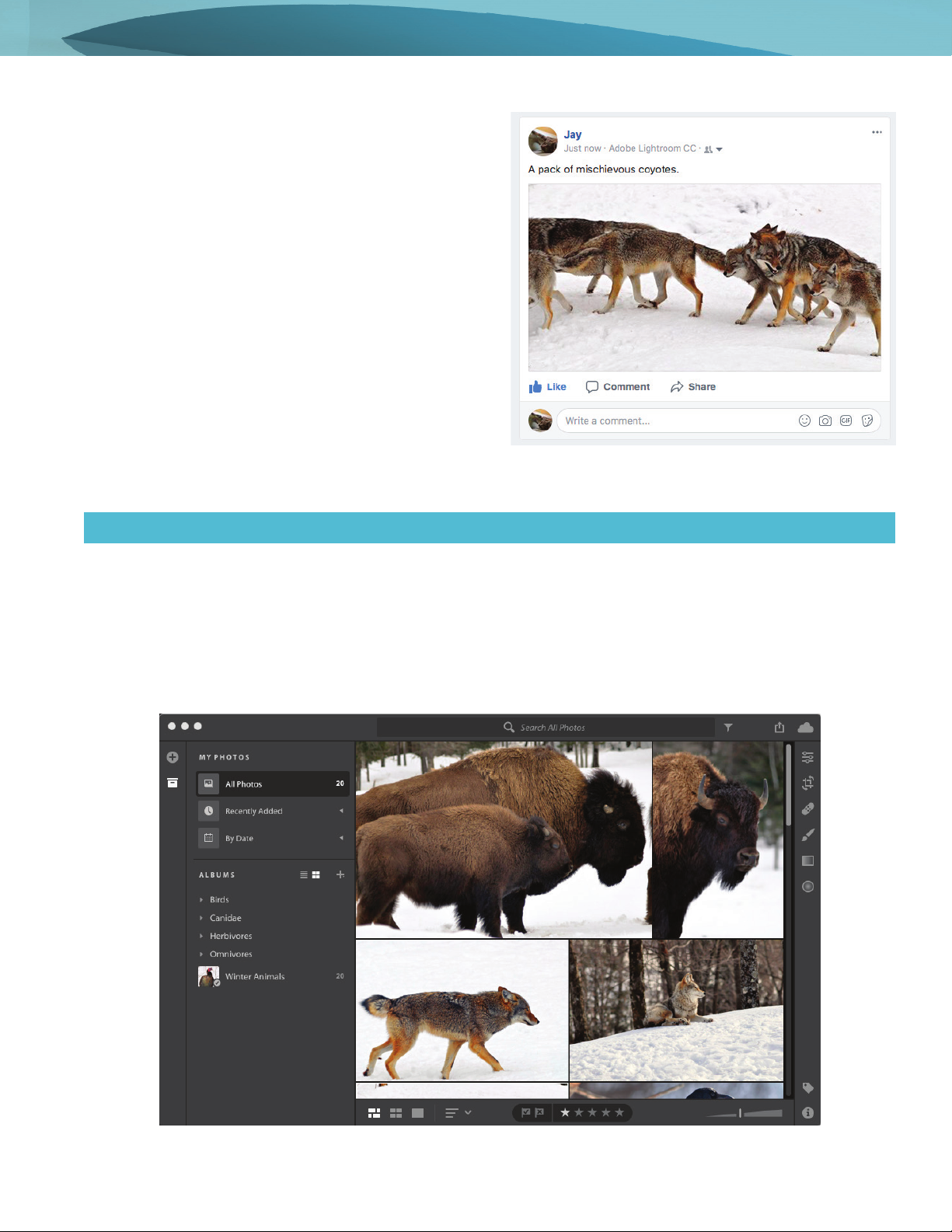
Task: Set rating to one star
Action: 565,1112
